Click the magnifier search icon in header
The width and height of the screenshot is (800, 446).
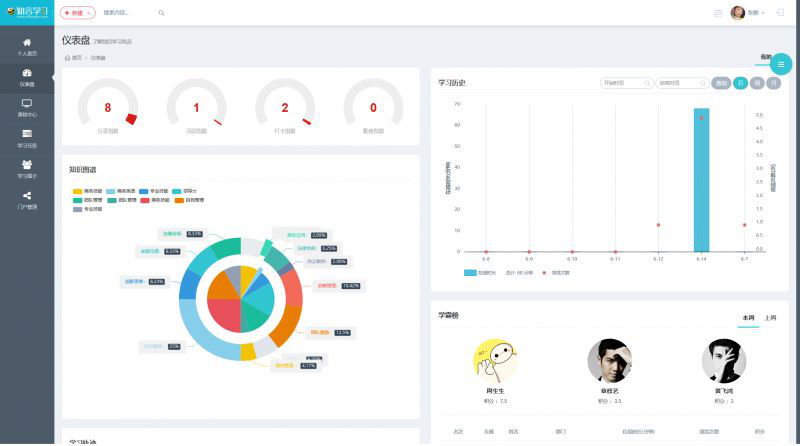(x=161, y=13)
